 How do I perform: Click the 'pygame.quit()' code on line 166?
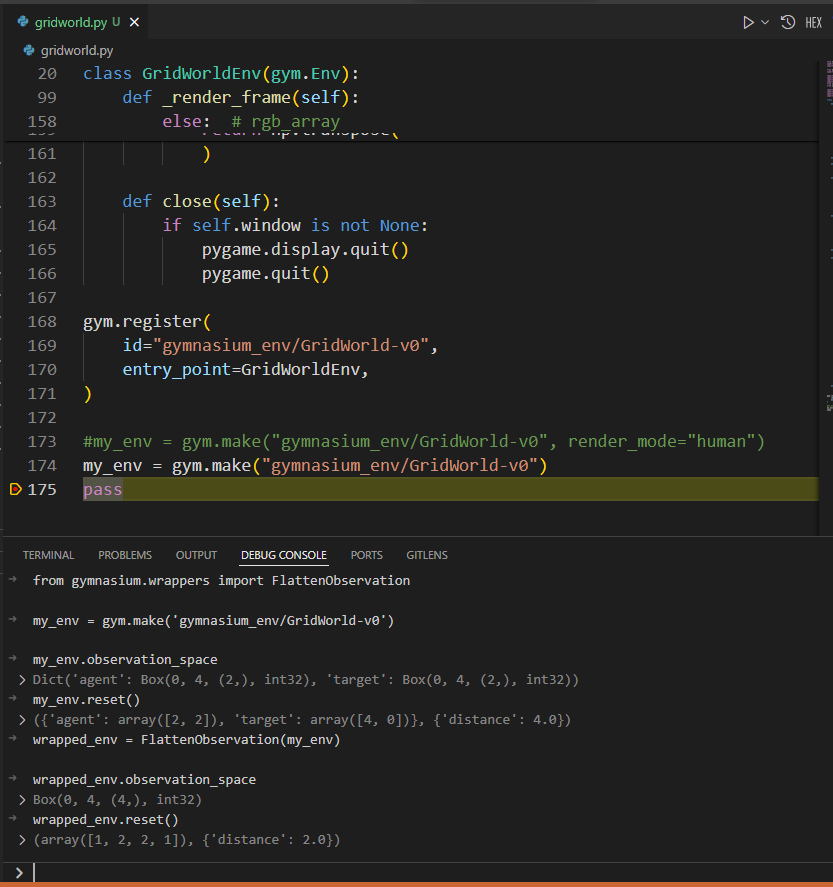[x=266, y=274]
